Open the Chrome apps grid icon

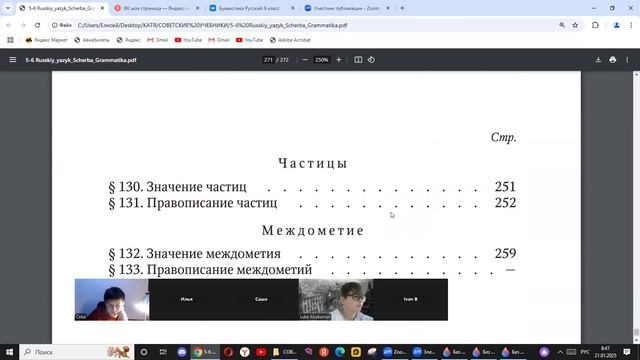pyautogui.click(x=10, y=40)
